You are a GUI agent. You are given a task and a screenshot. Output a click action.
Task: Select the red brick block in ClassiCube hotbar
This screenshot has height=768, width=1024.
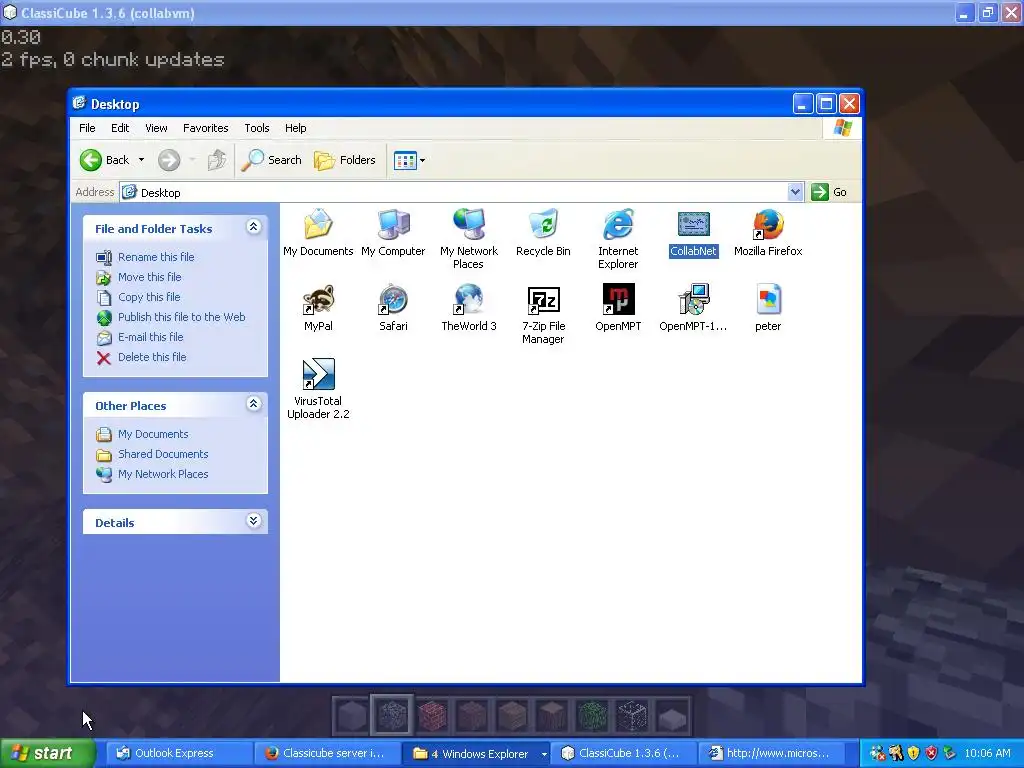pyautogui.click(x=432, y=715)
